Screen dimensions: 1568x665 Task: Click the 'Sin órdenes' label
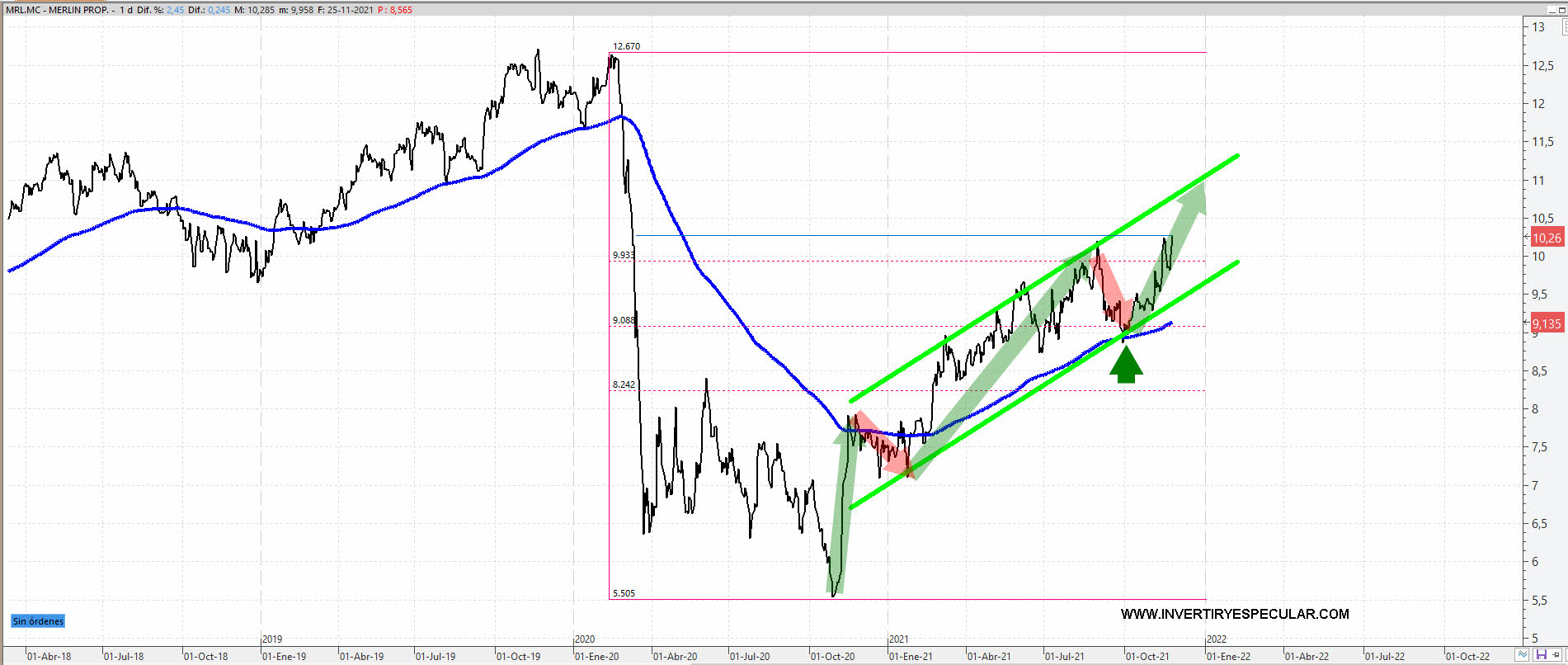pos(38,621)
